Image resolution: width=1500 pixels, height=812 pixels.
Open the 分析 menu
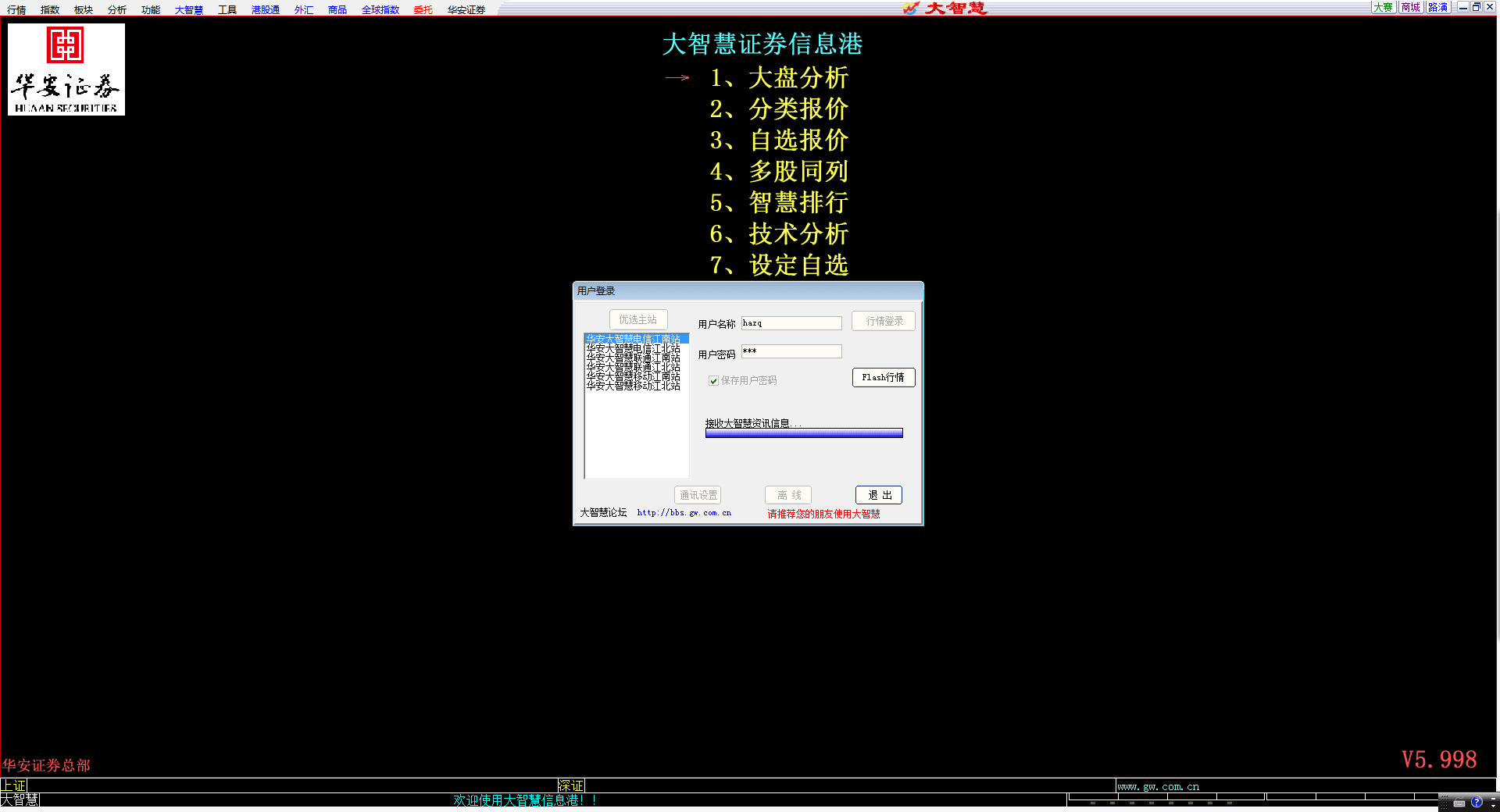[x=117, y=9]
